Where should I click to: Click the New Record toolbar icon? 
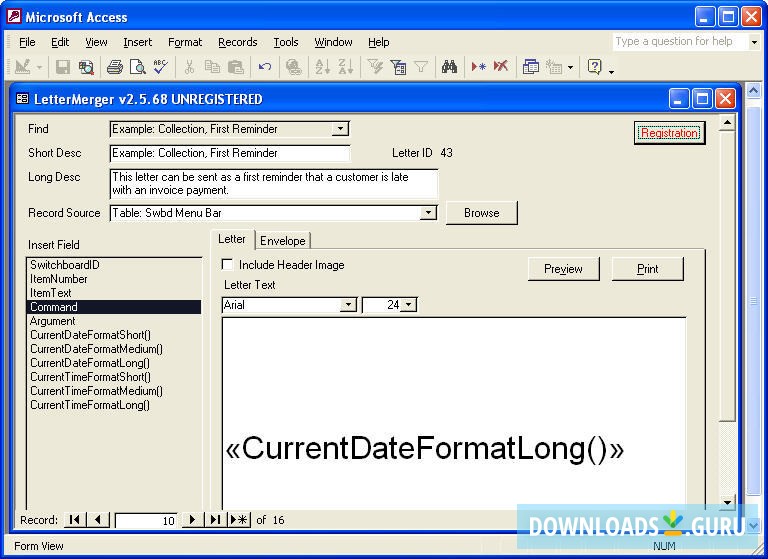point(478,67)
